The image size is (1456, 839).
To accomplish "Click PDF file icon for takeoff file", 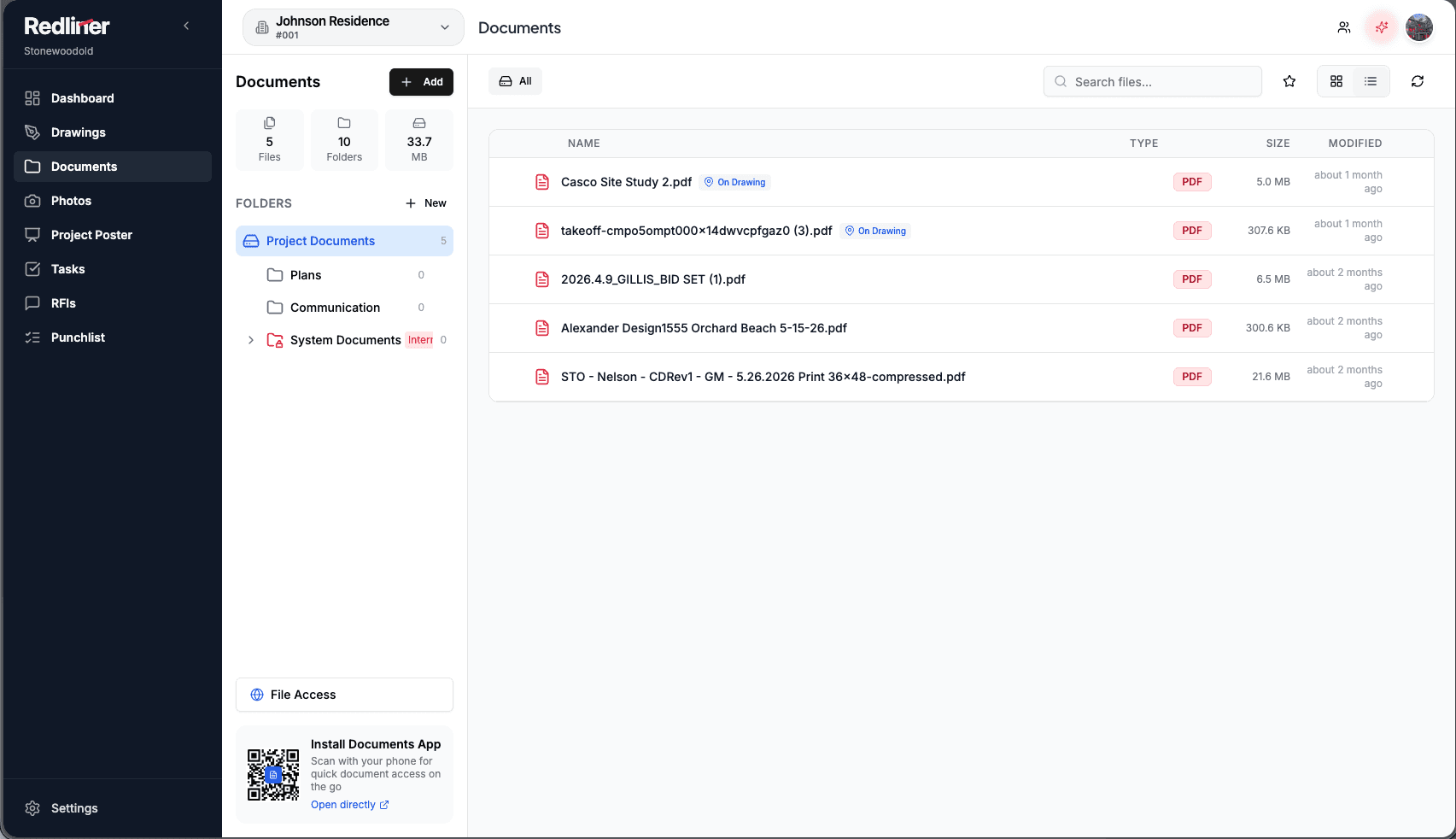I will pyautogui.click(x=542, y=231).
